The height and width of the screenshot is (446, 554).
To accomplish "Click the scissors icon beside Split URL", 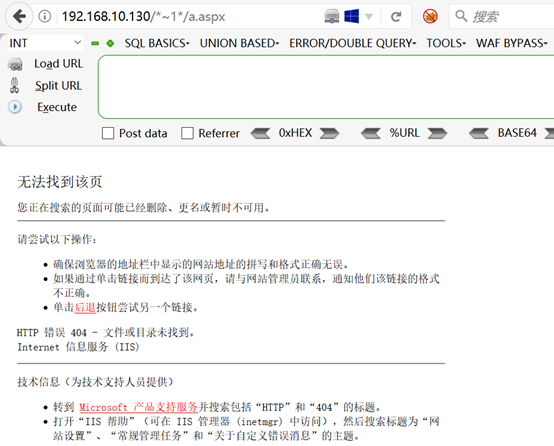I will point(14,85).
